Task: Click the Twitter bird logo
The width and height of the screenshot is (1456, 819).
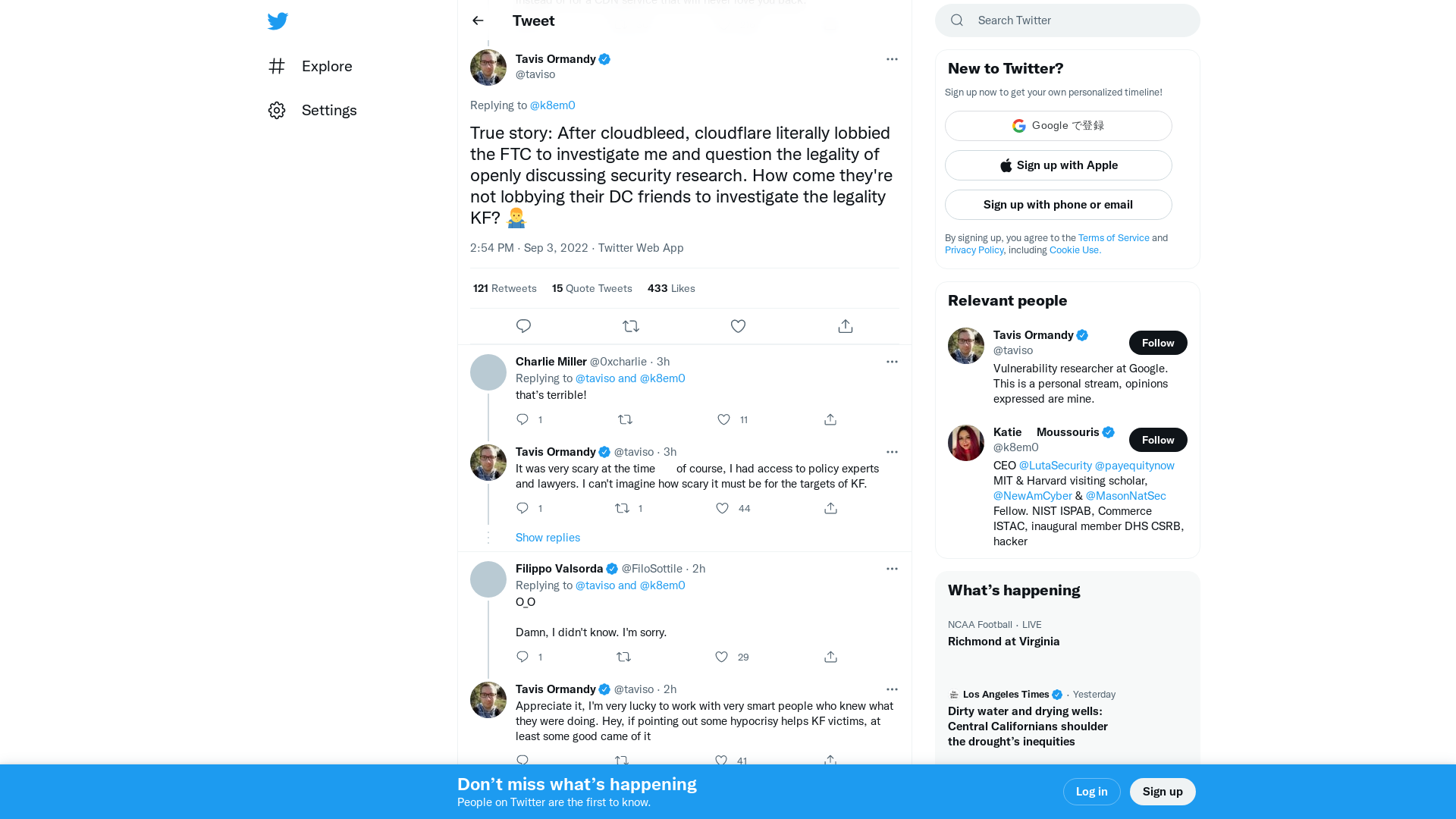Action: [278, 21]
